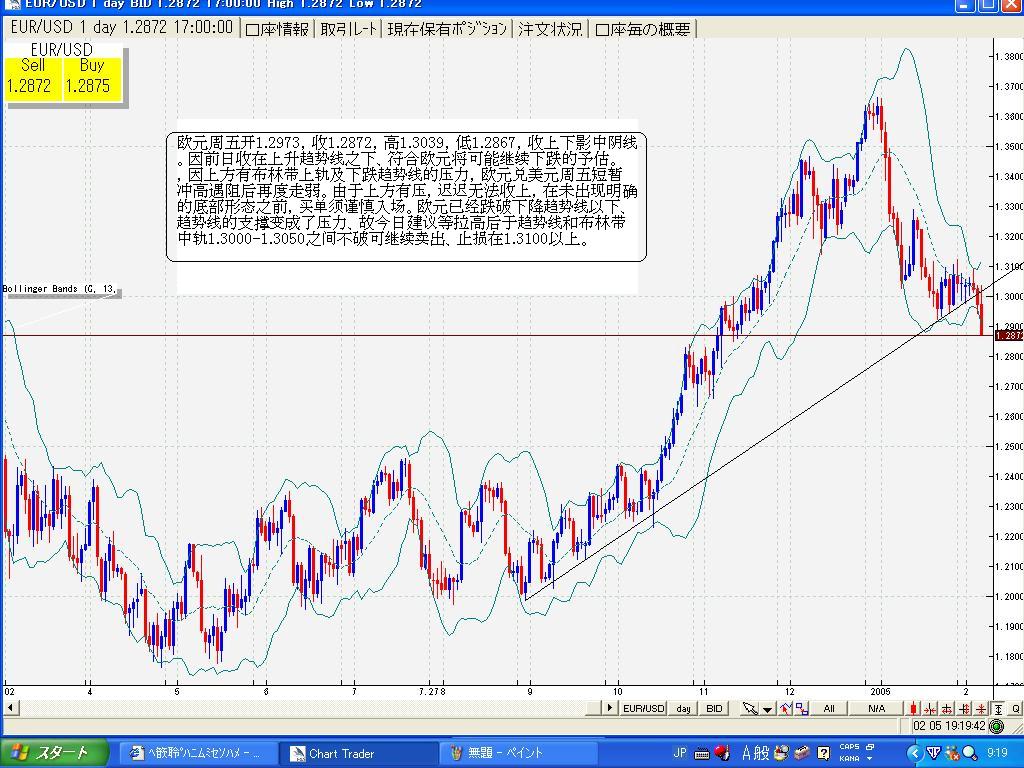
Task: Open the day timeframe selector
Action: point(683,708)
